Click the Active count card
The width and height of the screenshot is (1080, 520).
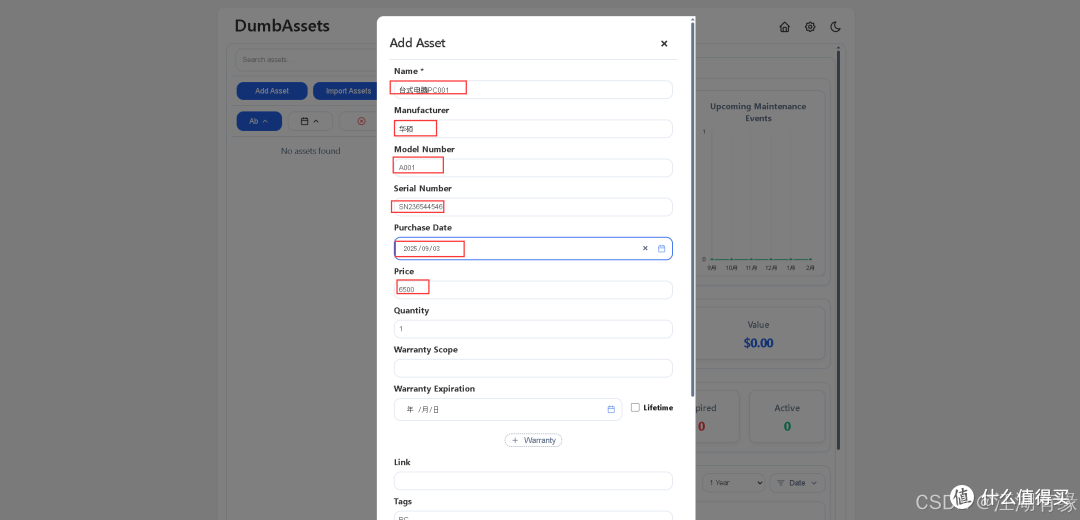(x=787, y=417)
